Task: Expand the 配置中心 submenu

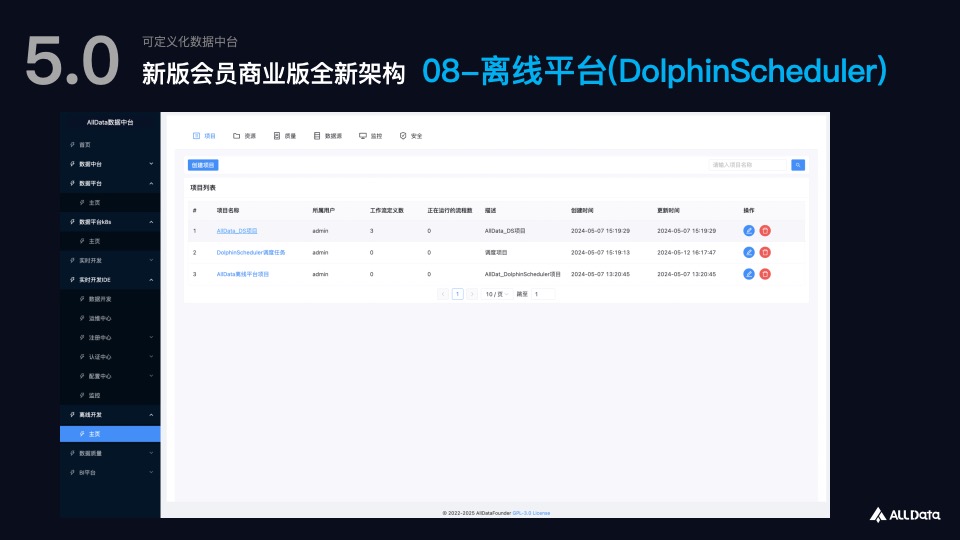Action: click(x=110, y=376)
